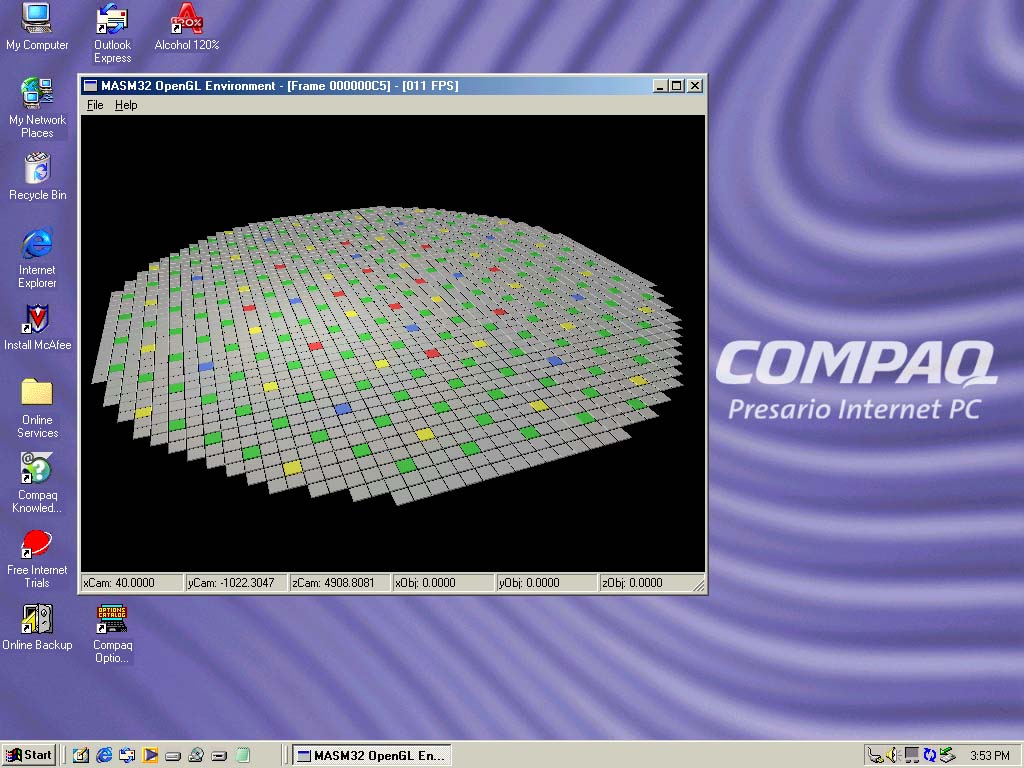Click the green arrow device tray icon
The width and height of the screenshot is (1024, 768).
(x=947, y=756)
